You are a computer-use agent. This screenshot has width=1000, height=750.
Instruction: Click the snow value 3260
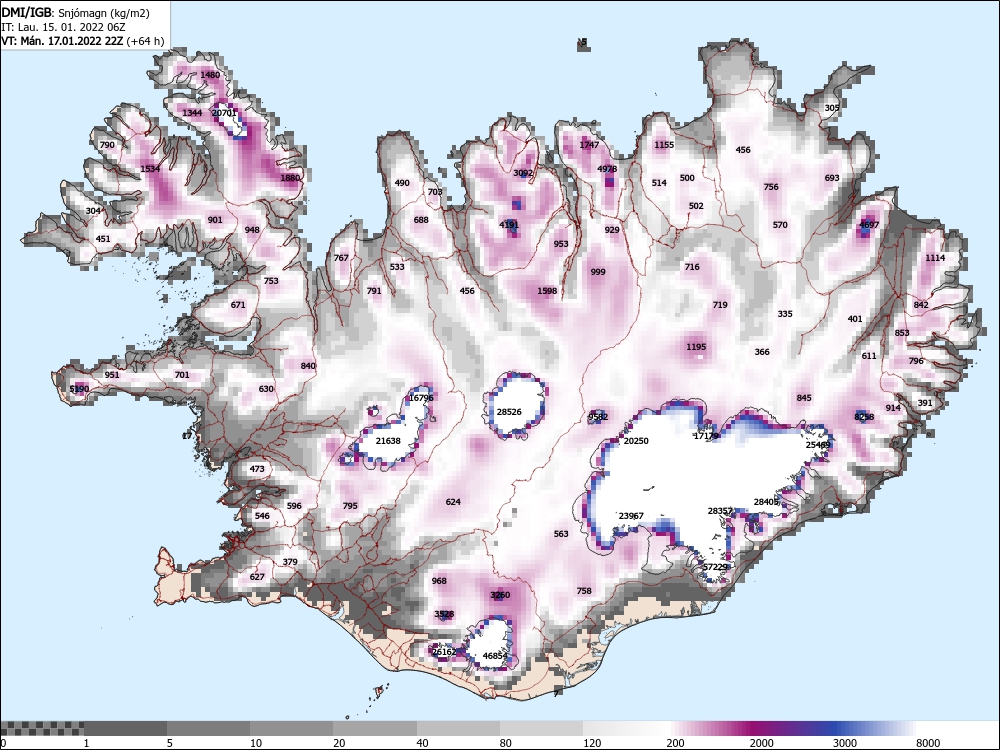point(500,595)
